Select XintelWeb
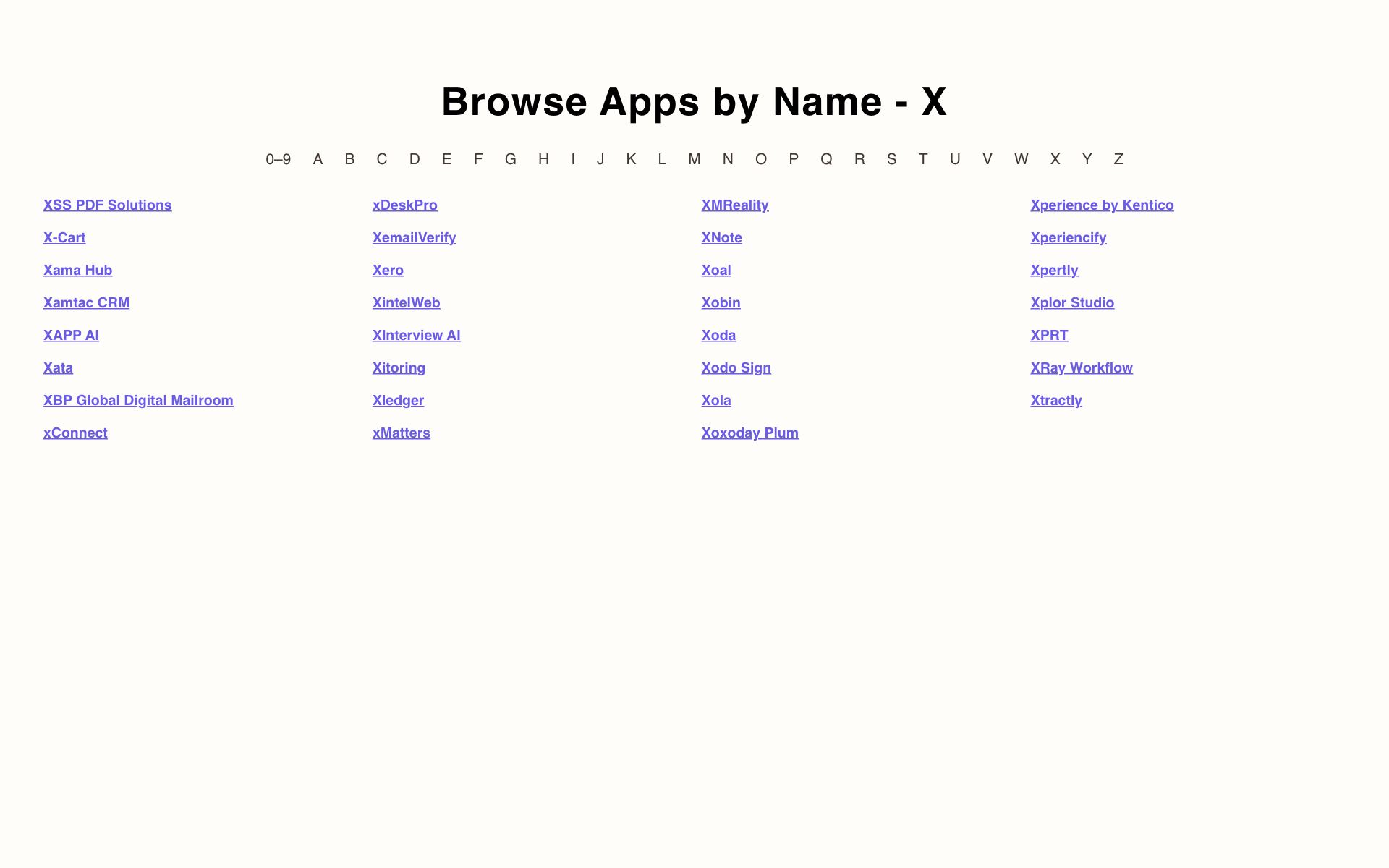 [406, 302]
